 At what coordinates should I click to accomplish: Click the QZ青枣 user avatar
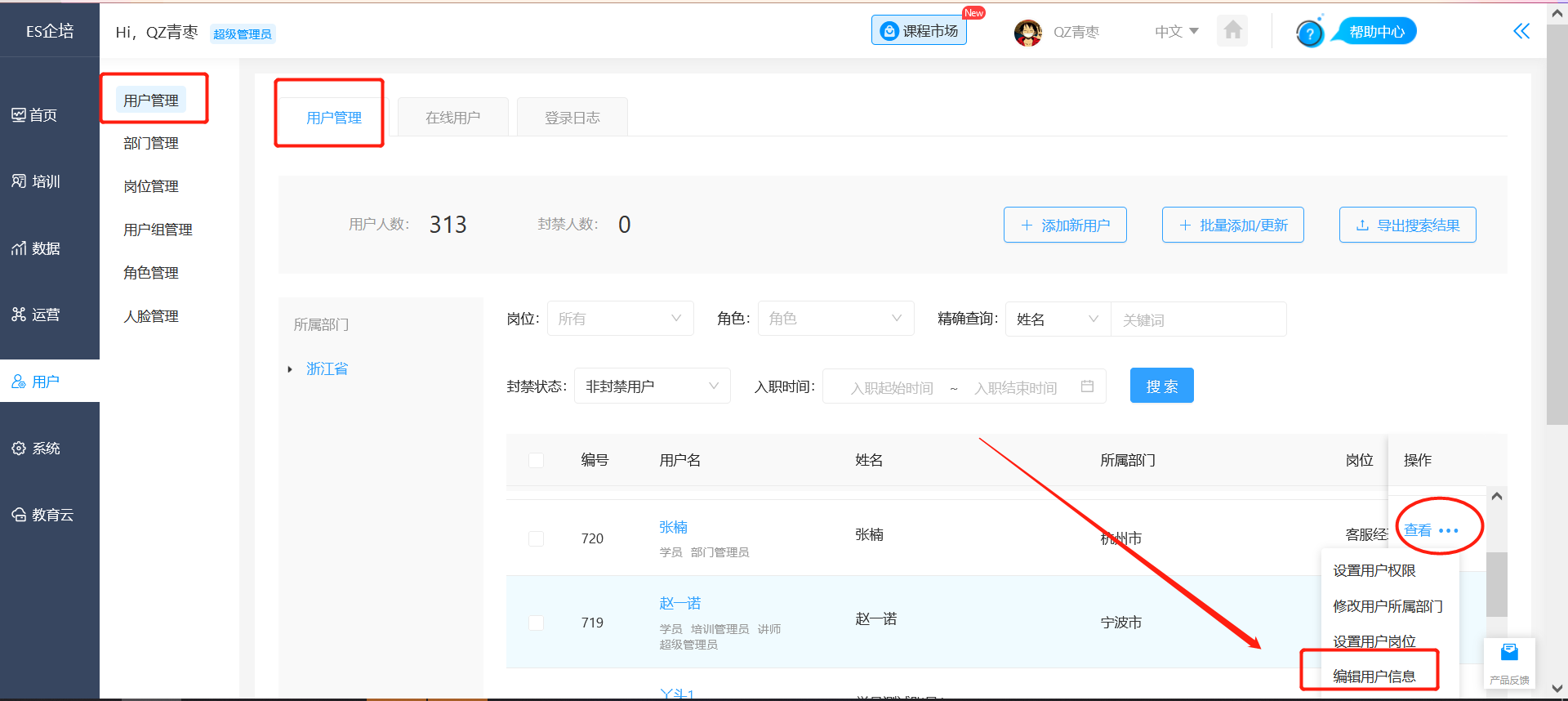pyautogui.click(x=1027, y=33)
